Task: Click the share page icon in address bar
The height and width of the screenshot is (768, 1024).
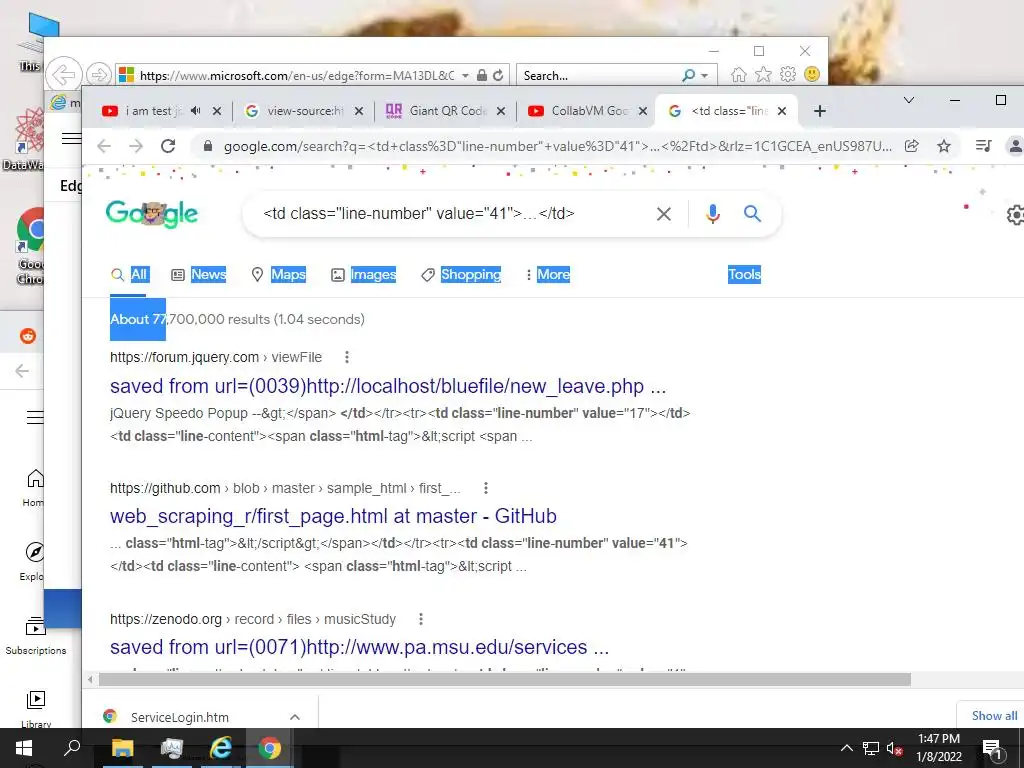Action: pos(912,146)
